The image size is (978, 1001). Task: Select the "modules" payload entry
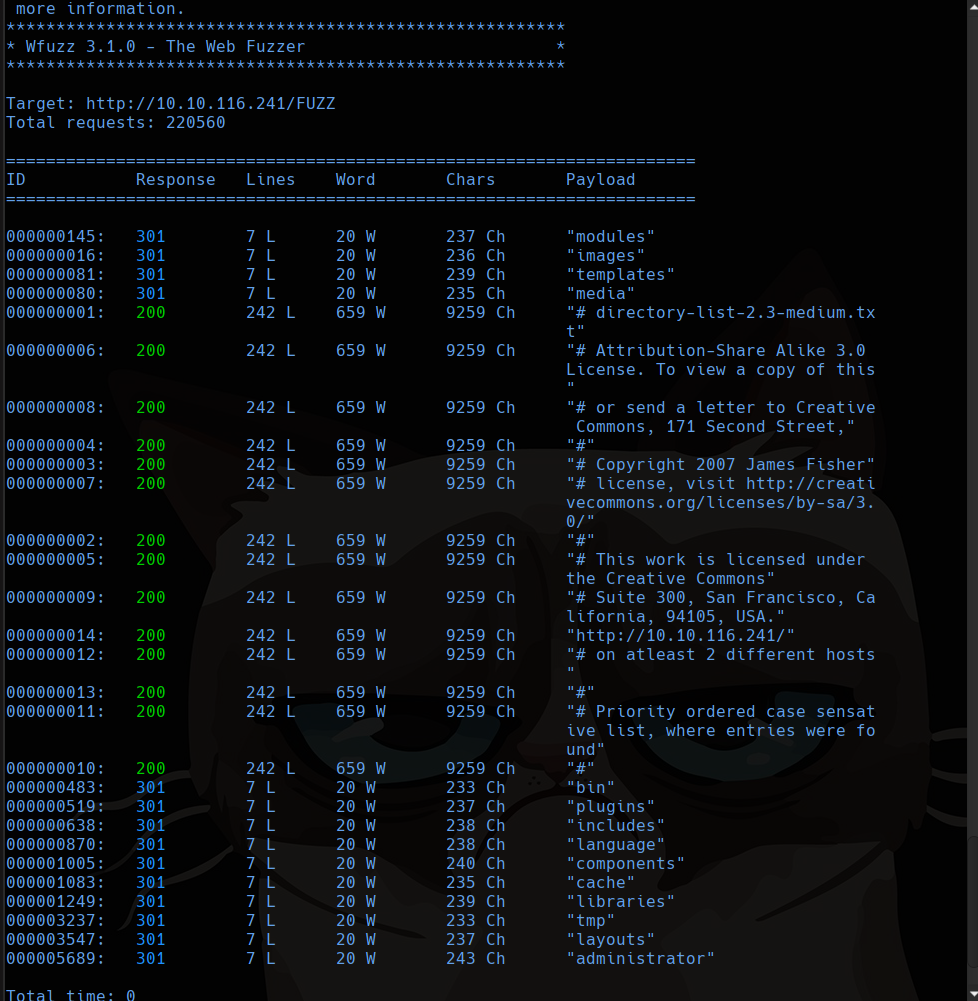tap(610, 236)
